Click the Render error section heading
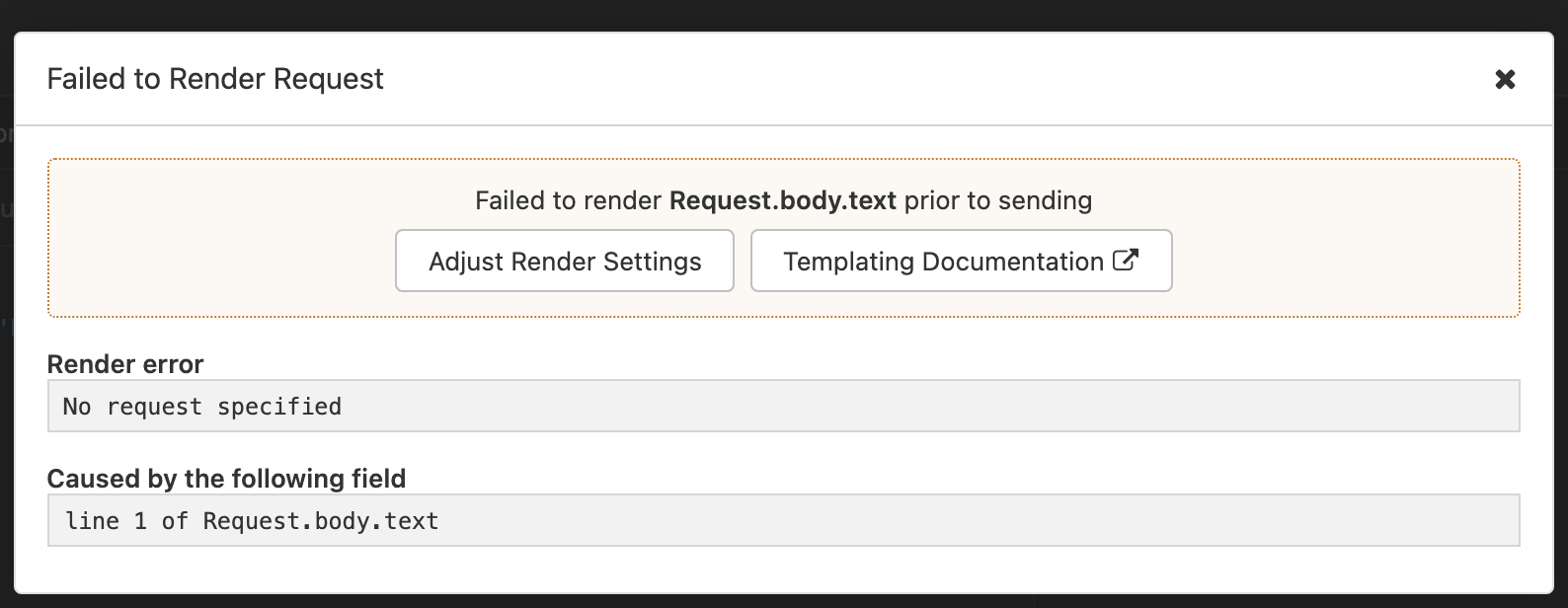The image size is (1568, 608). pyautogui.click(x=124, y=364)
